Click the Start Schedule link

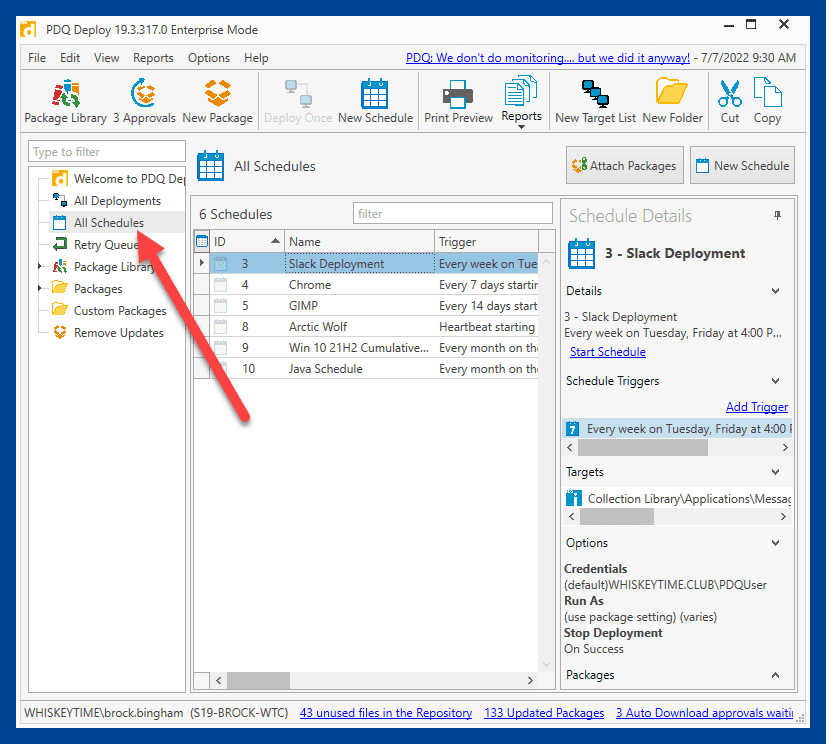coord(607,352)
